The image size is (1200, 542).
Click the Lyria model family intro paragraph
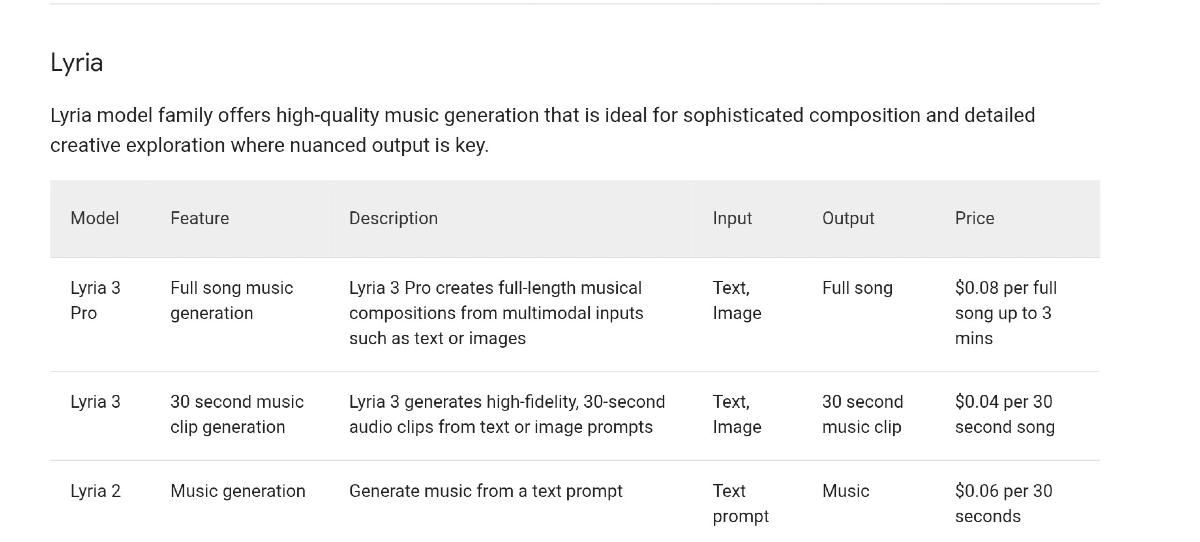[542, 130]
